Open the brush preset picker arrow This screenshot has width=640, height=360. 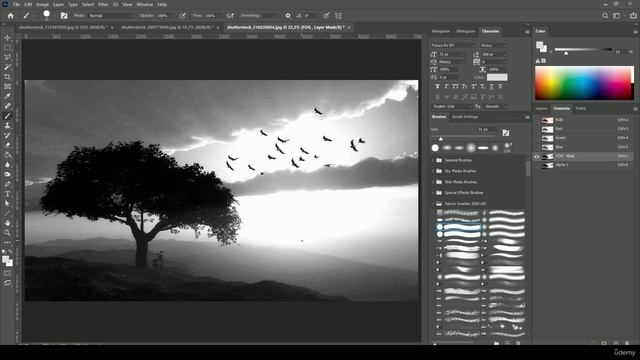coord(55,16)
